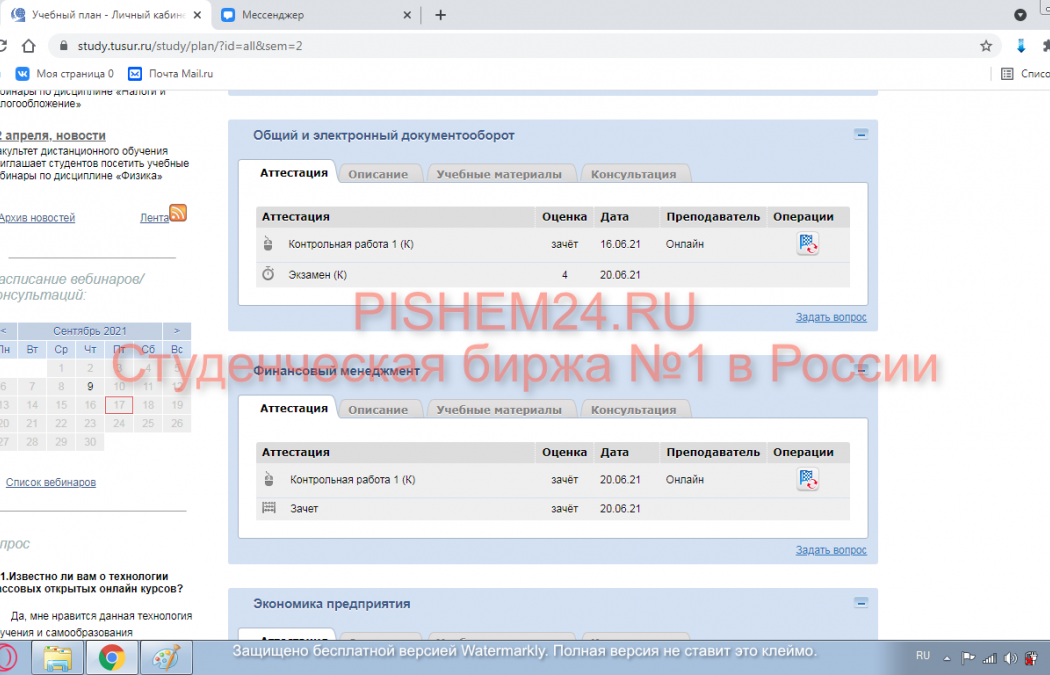The height and width of the screenshot is (675, 1050).
Task: Collapse the Финансовый менеджмент panel
Action: [x=860, y=370]
